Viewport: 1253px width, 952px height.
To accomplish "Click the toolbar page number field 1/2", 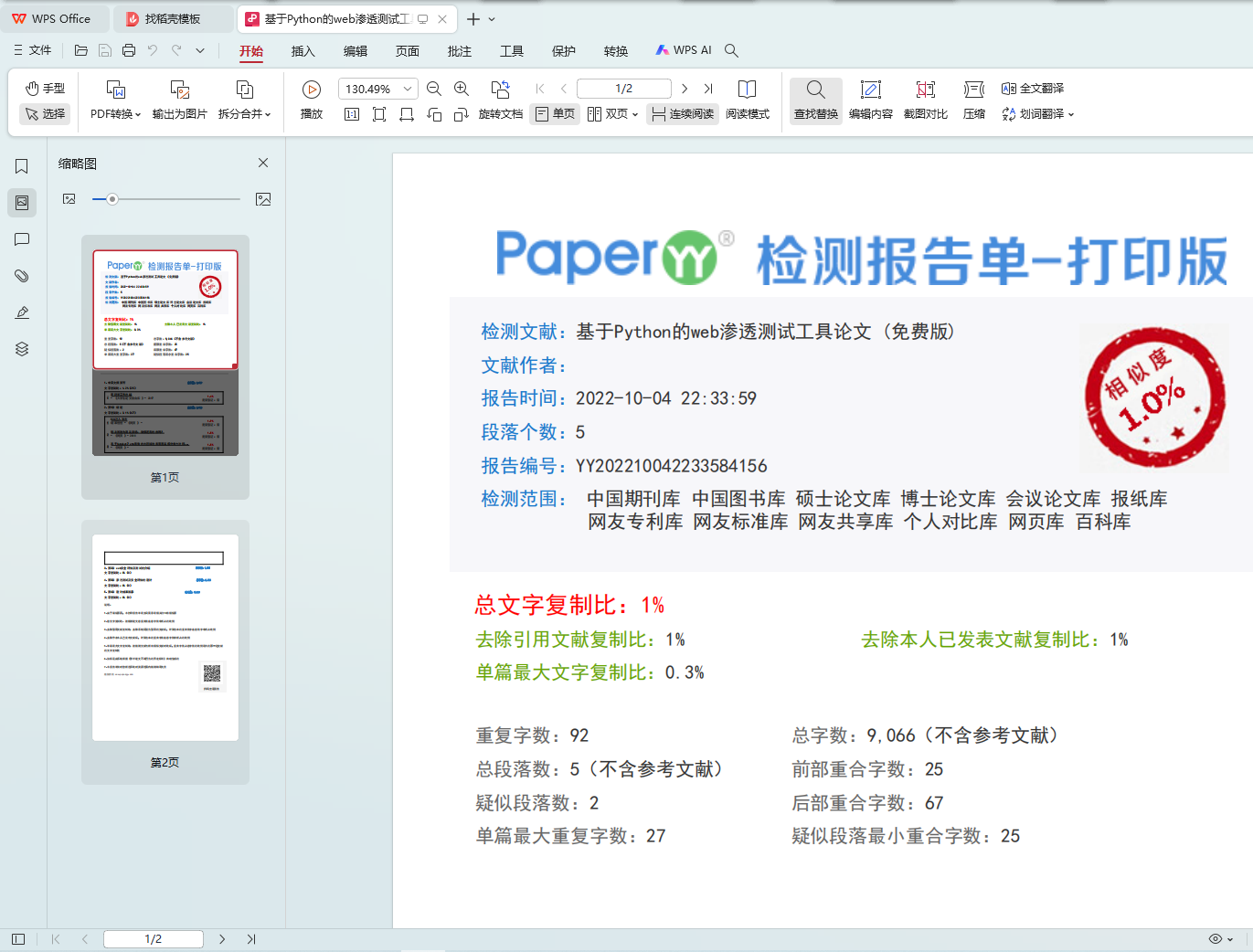I will [624, 89].
